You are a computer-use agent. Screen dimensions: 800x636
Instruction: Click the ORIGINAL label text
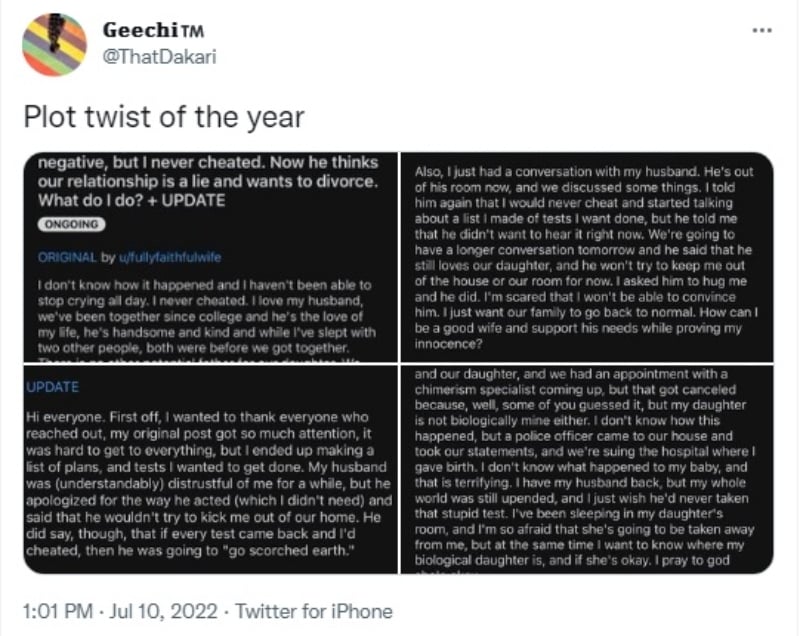[67, 257]
